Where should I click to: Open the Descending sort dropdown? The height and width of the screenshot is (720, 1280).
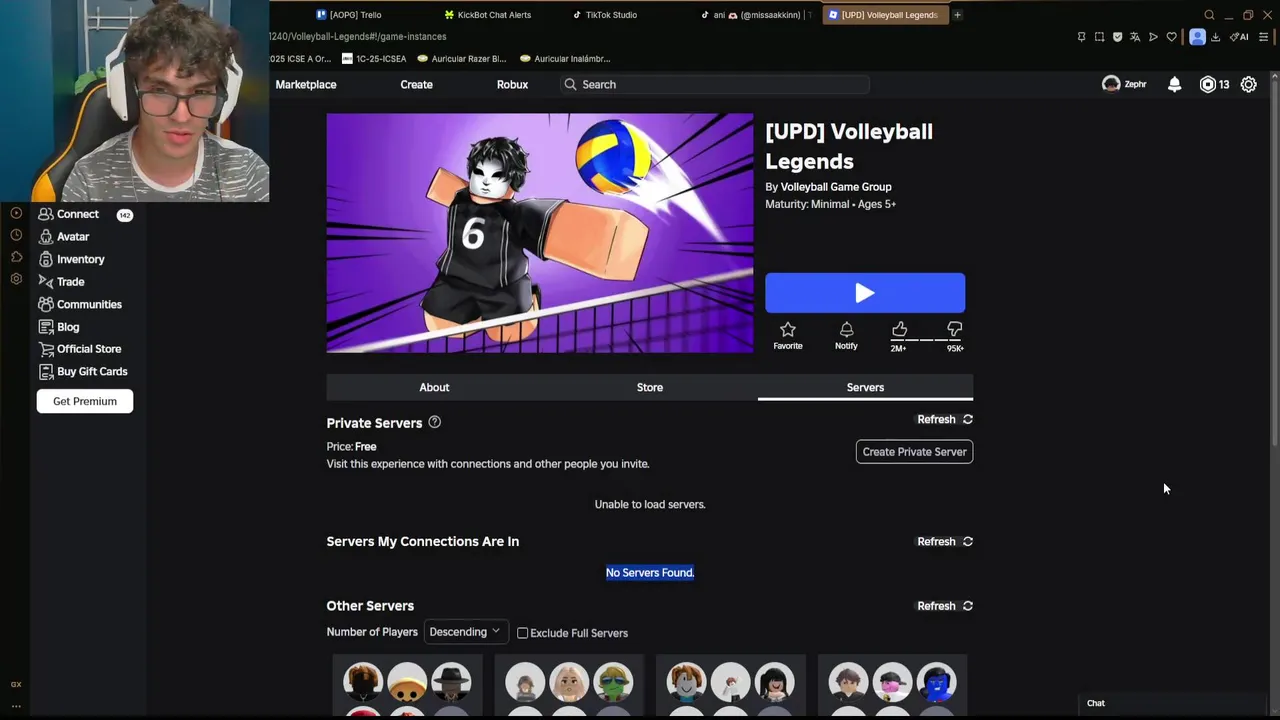pyautogui.click(x=464, y=632)
